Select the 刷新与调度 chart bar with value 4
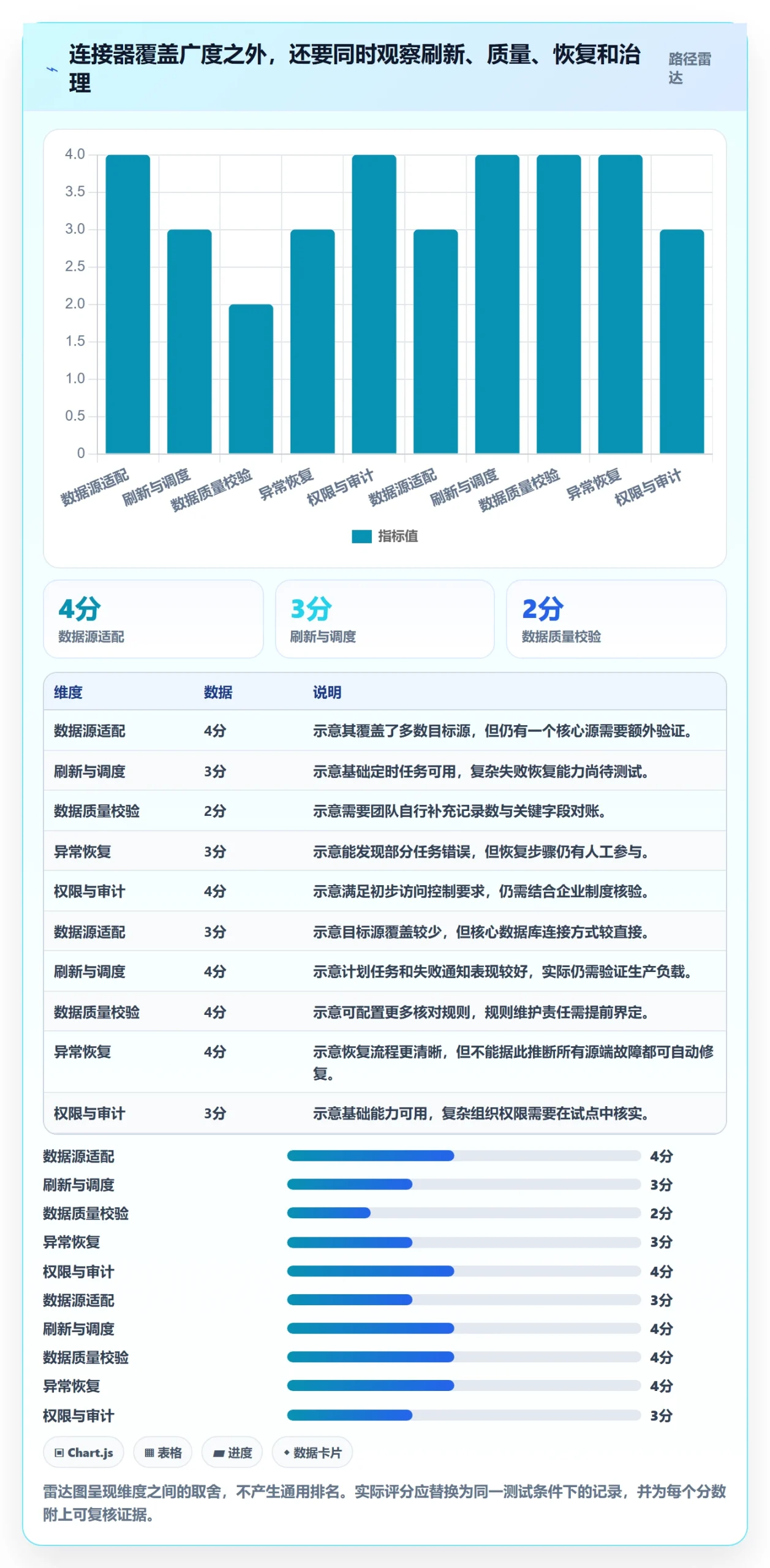Screen dimensions: 770x1568 tap(497, 304)
